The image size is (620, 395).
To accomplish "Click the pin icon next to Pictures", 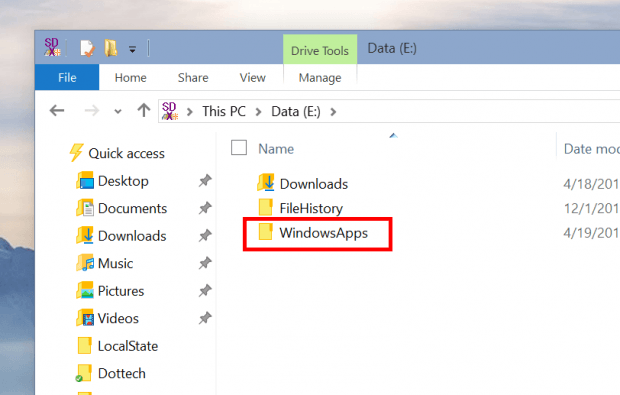I will tap(205, 291).
